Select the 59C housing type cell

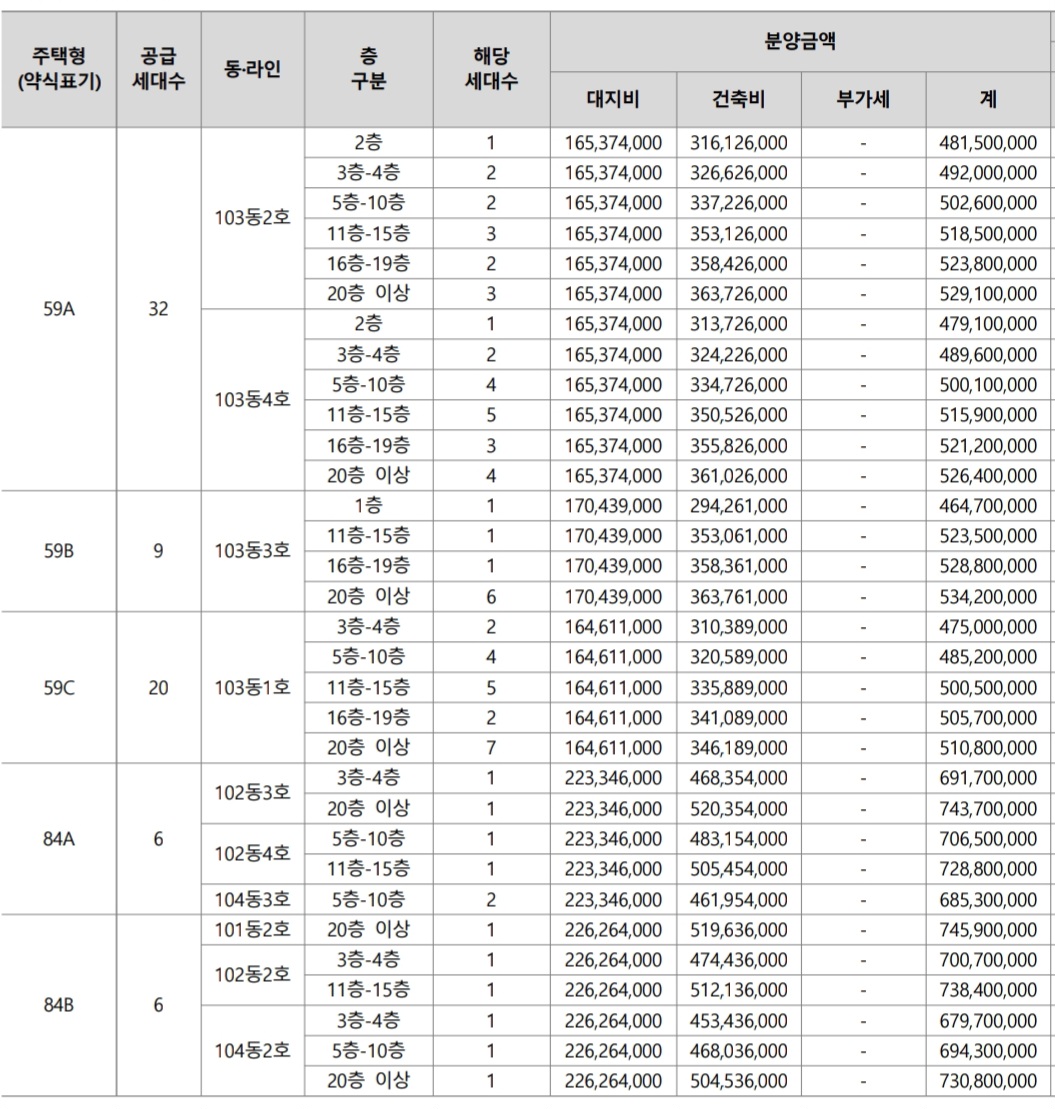[59, 687]
